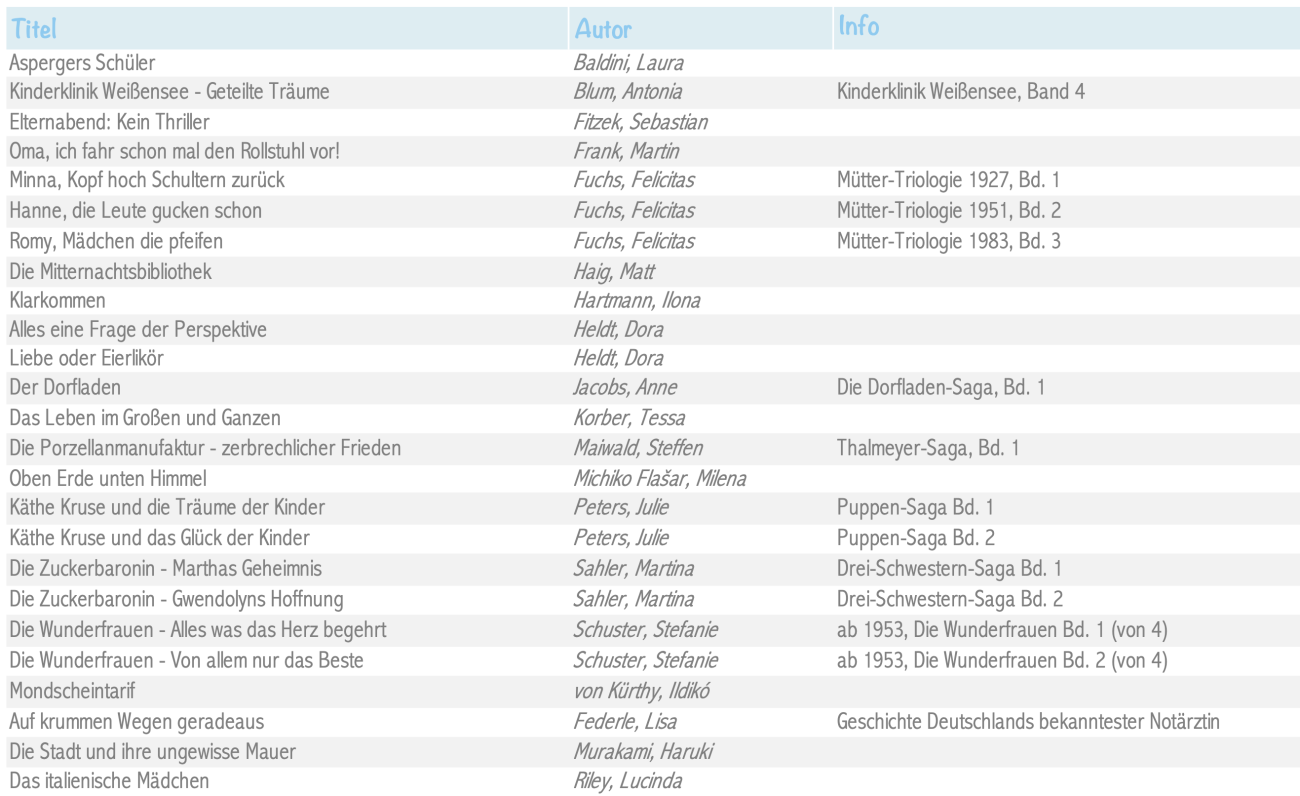
Task: Select the title Aspergers Schüler
Action: [82, 64]
